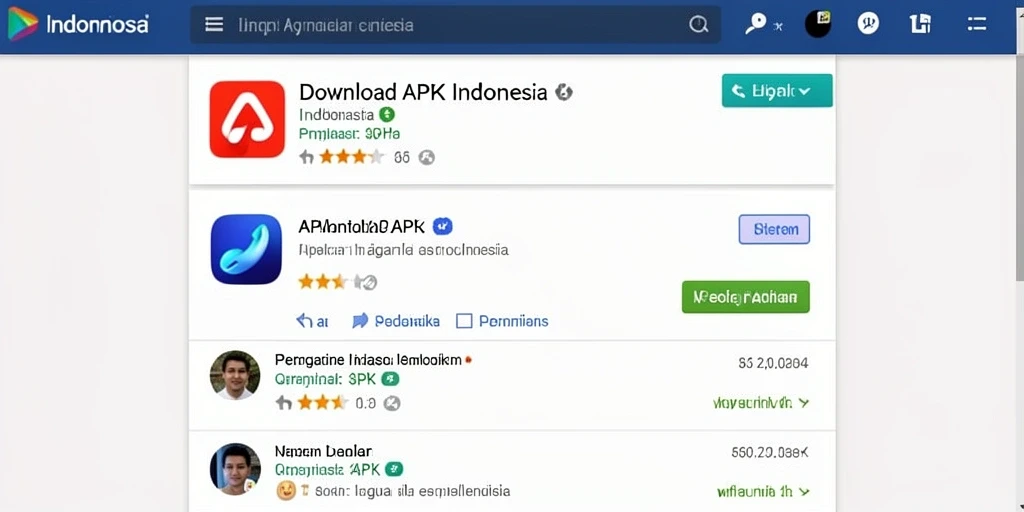The width and height of the screenshot is (1024, 512).
Task: Click the Download APK Indonesia title
Action: click(423, 92)
